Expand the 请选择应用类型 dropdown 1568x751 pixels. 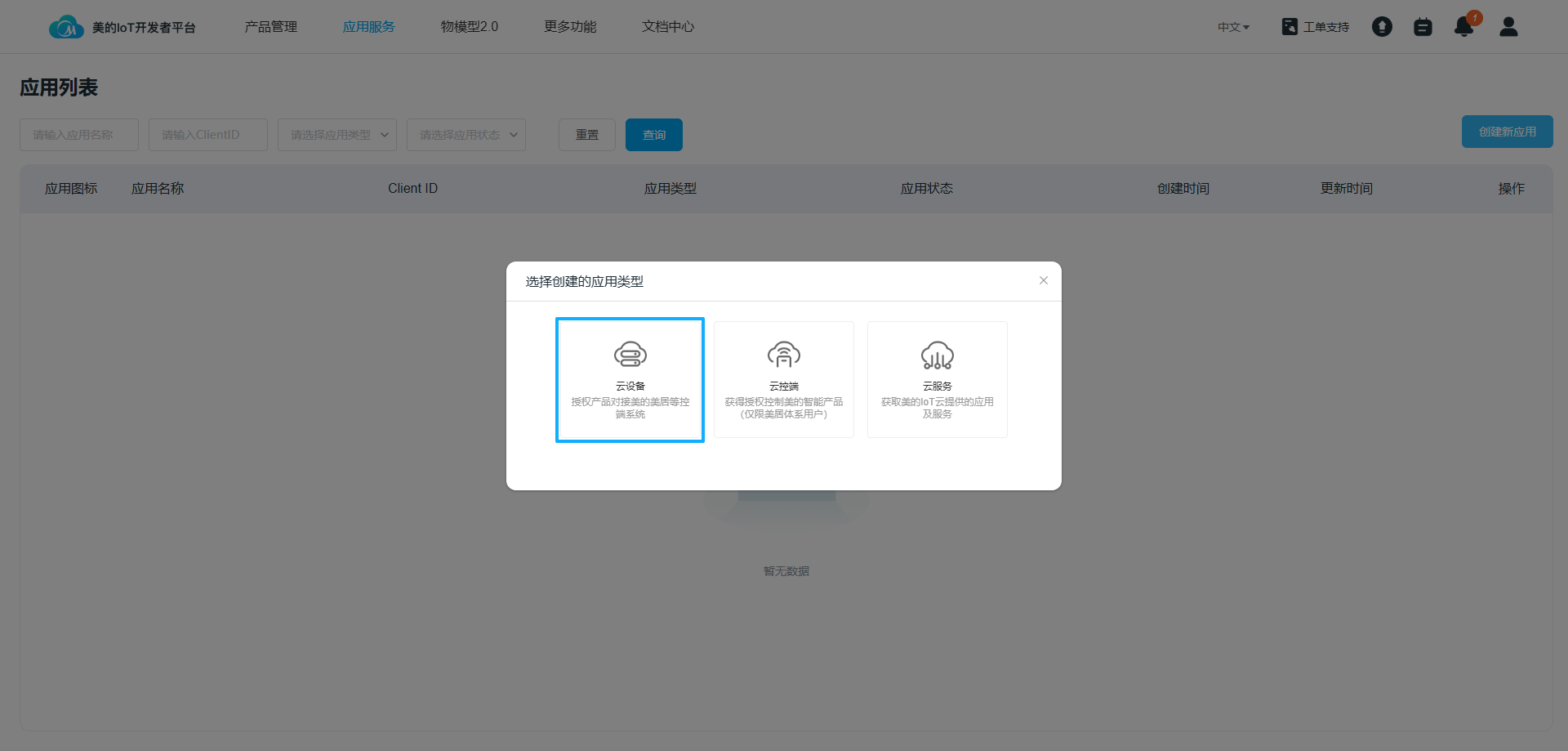(337, 135)
